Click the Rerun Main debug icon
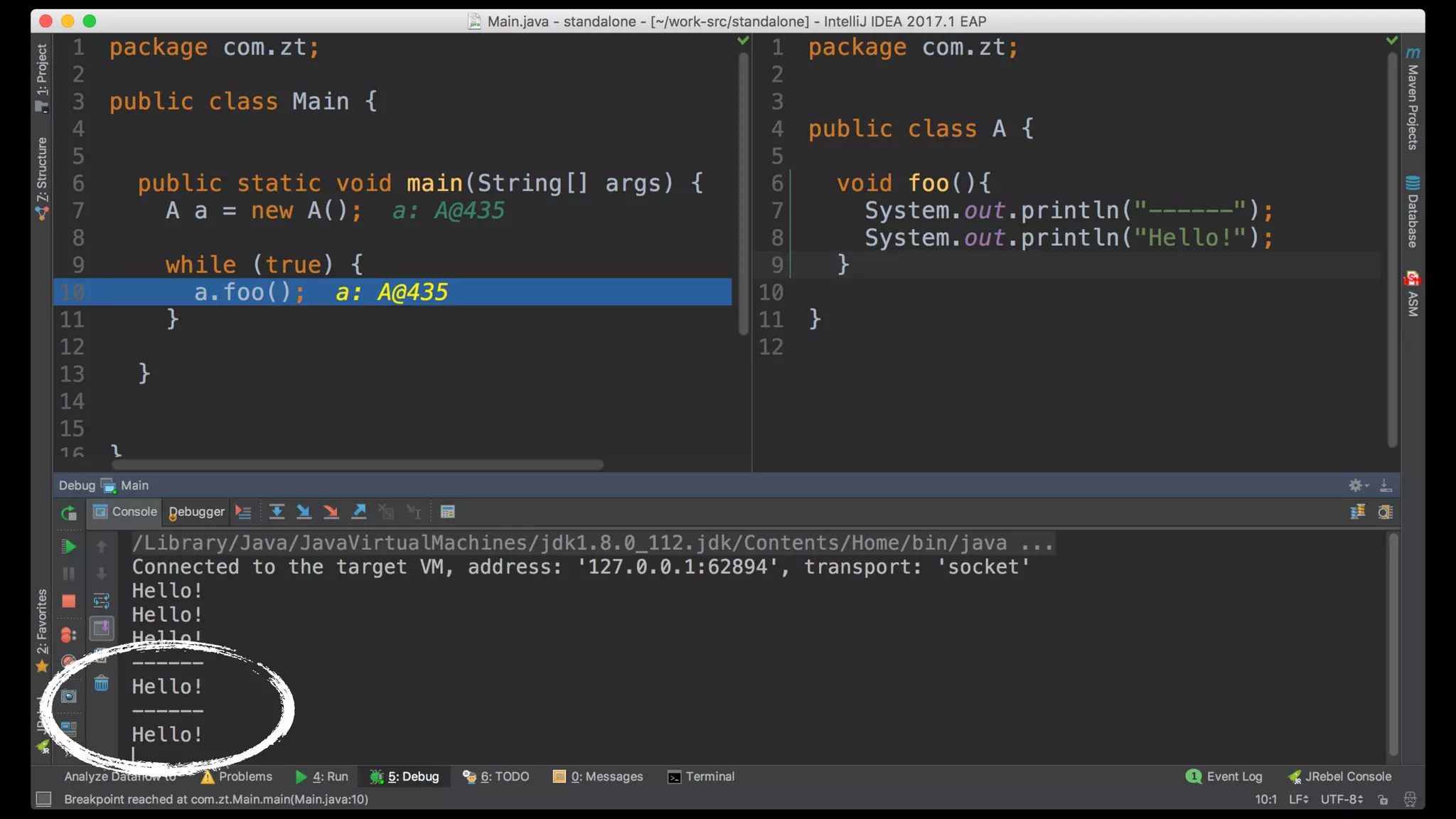The width and height of the screenshot is (1456, 819). pos(68,513)
